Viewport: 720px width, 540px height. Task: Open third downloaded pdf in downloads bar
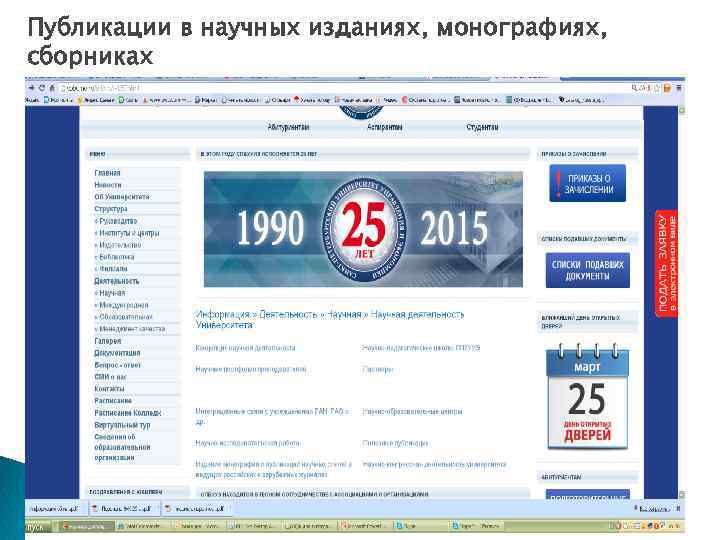[195, 509]
